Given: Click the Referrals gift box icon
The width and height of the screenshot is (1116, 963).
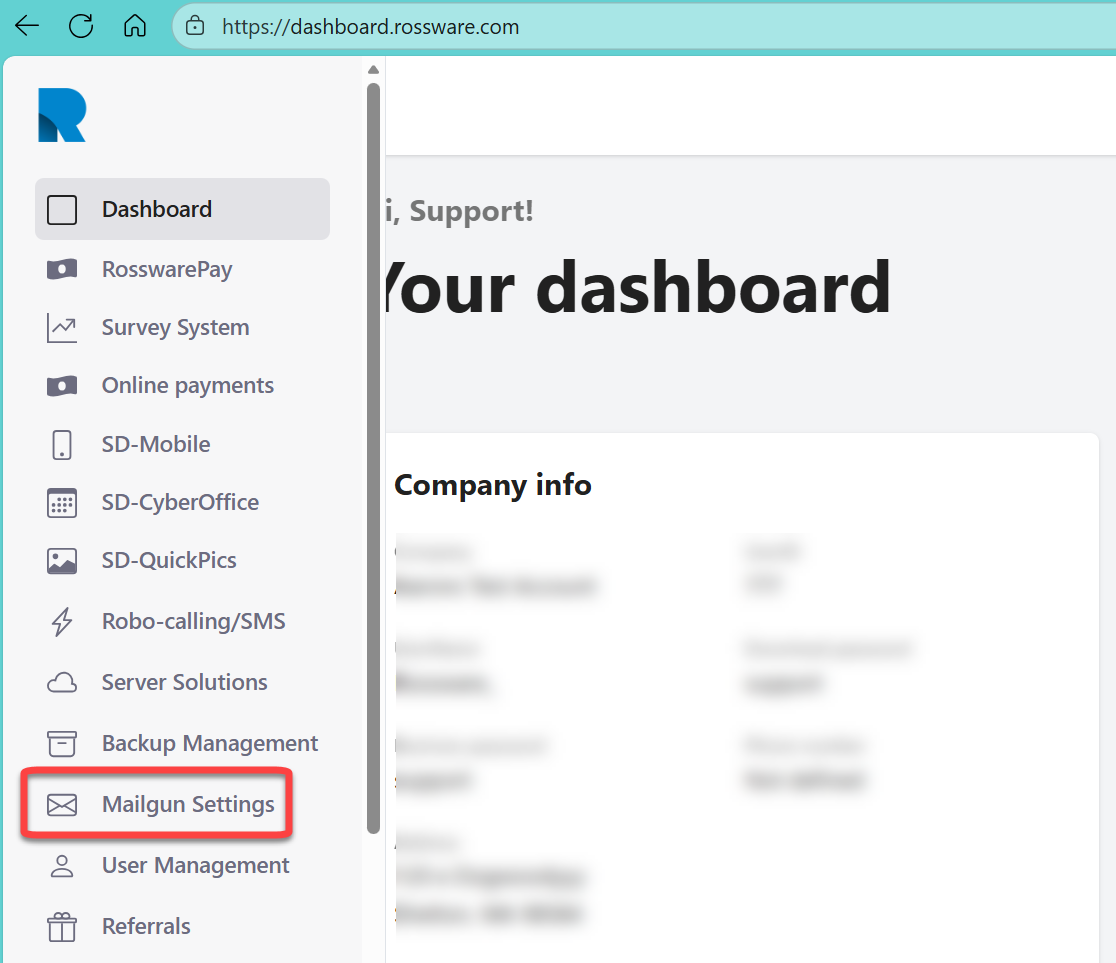Looking at the screenshot, I should click(x=62, y=927).
